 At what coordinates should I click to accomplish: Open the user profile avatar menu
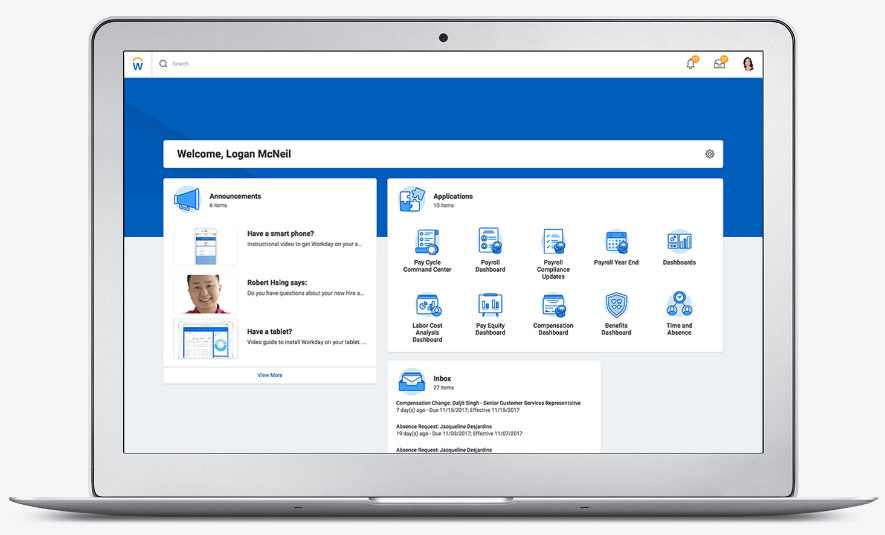pyautogui.click(x=748, y=64)
